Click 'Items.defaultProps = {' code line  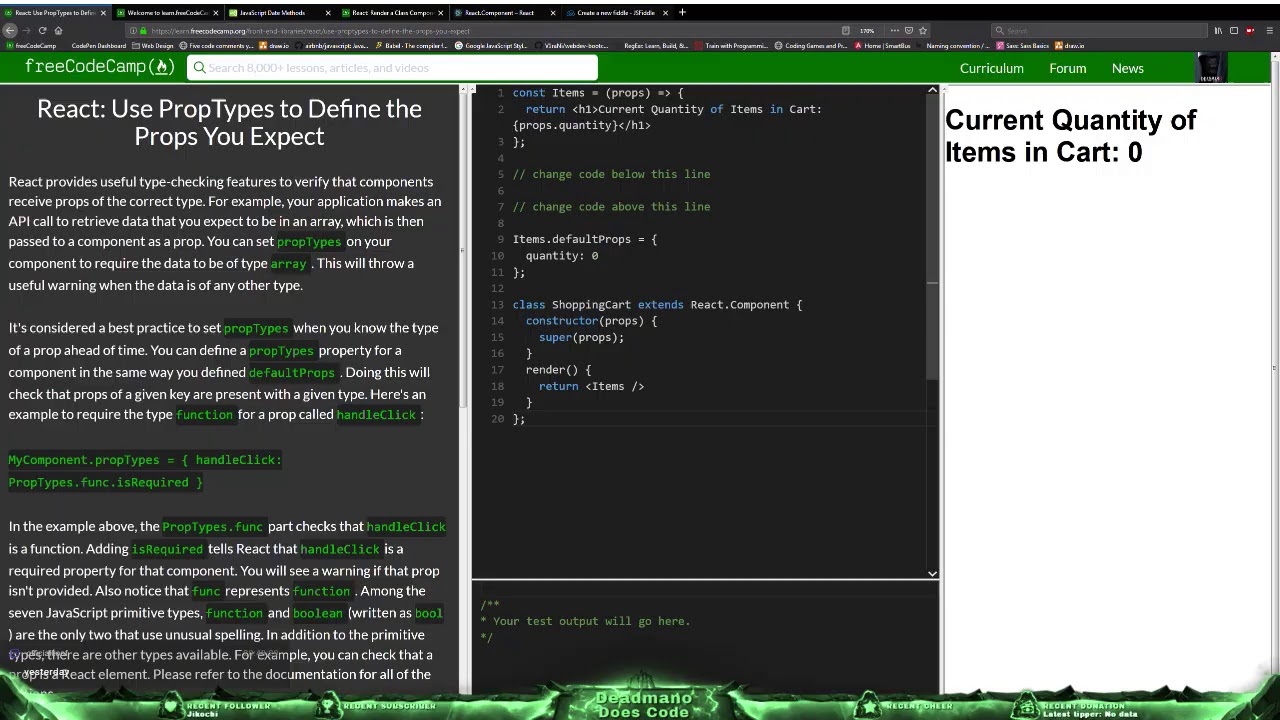pos(585,239)
